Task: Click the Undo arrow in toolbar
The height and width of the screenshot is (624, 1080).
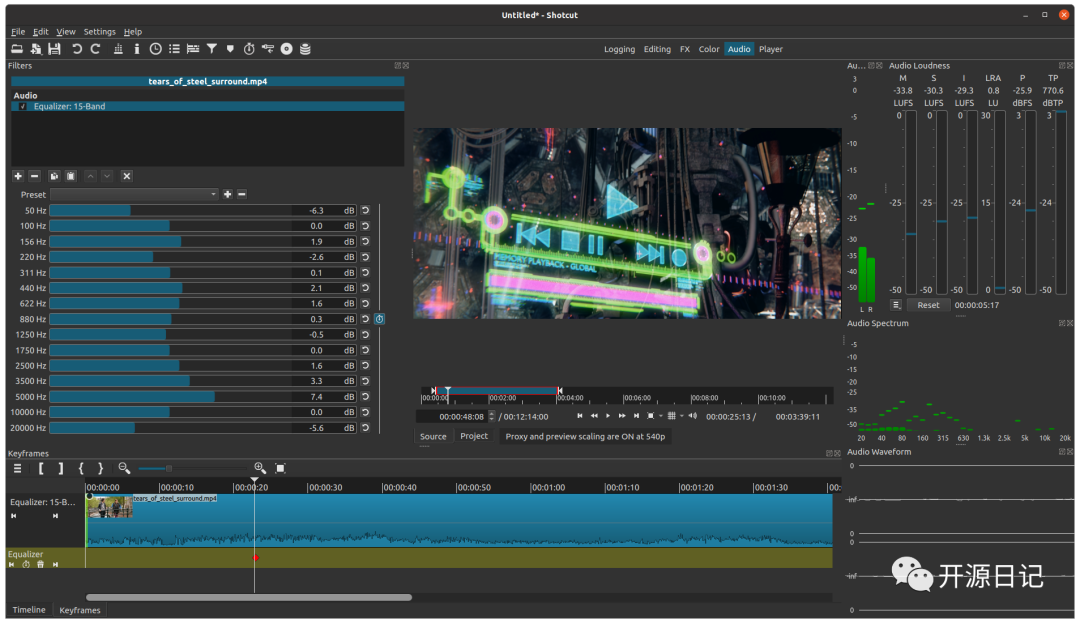Action: (76, 49)
